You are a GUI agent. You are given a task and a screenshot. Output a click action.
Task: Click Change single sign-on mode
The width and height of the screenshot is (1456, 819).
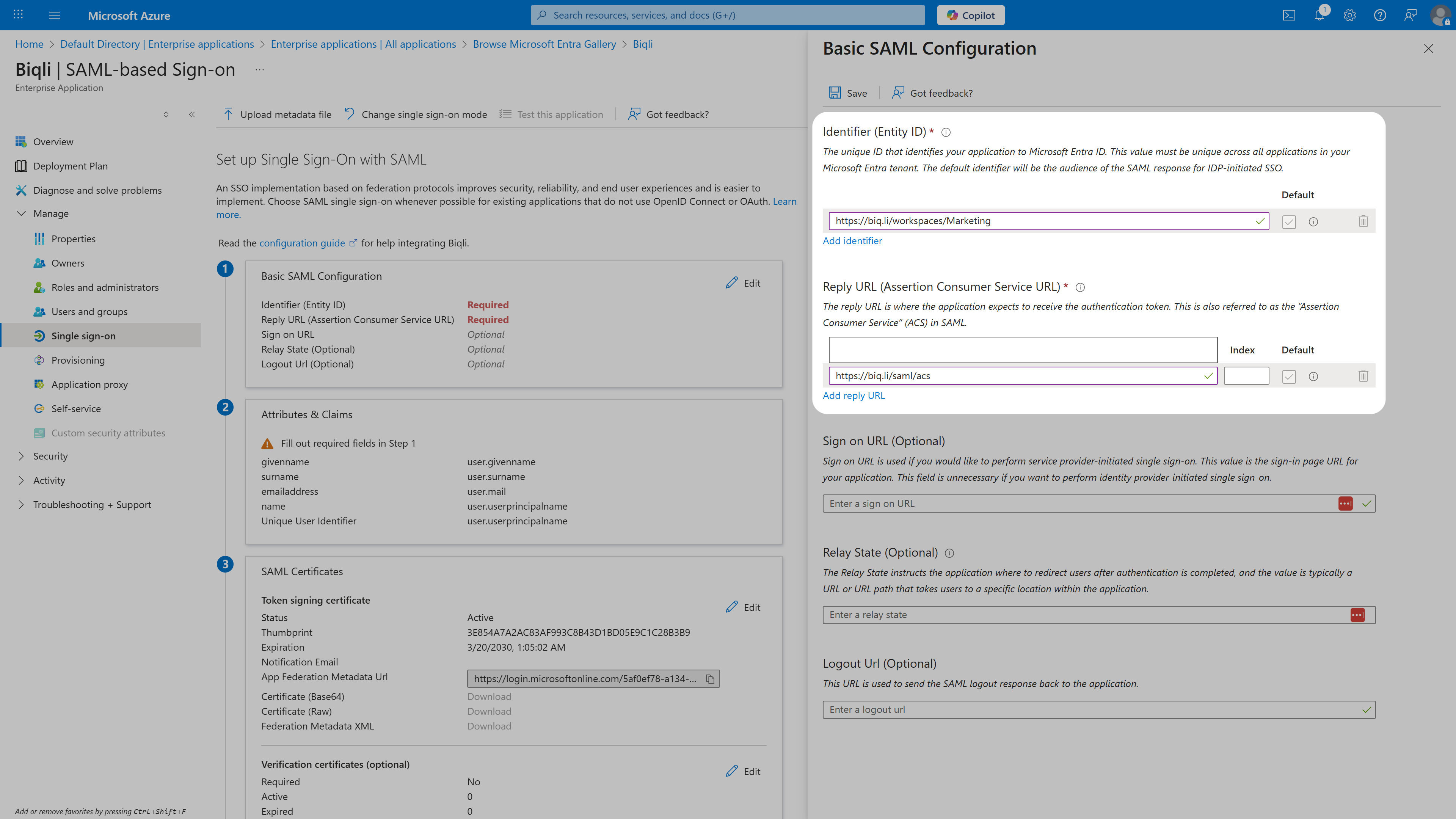coord(416,115)
